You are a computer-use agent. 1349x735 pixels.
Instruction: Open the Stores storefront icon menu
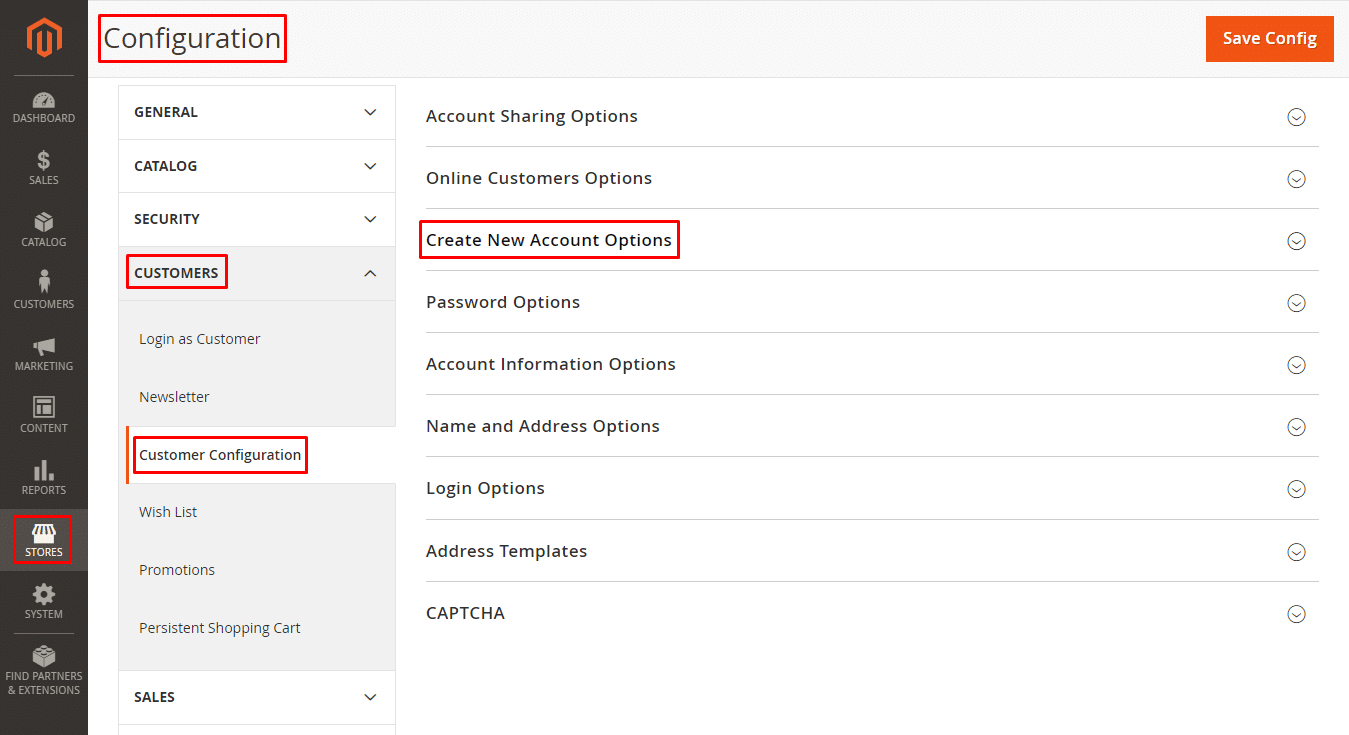tap(44, 533)
